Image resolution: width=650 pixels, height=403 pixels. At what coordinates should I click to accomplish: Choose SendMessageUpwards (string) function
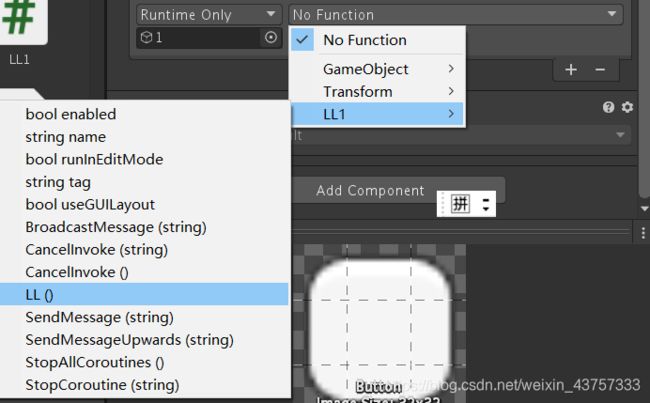[144, 340]
